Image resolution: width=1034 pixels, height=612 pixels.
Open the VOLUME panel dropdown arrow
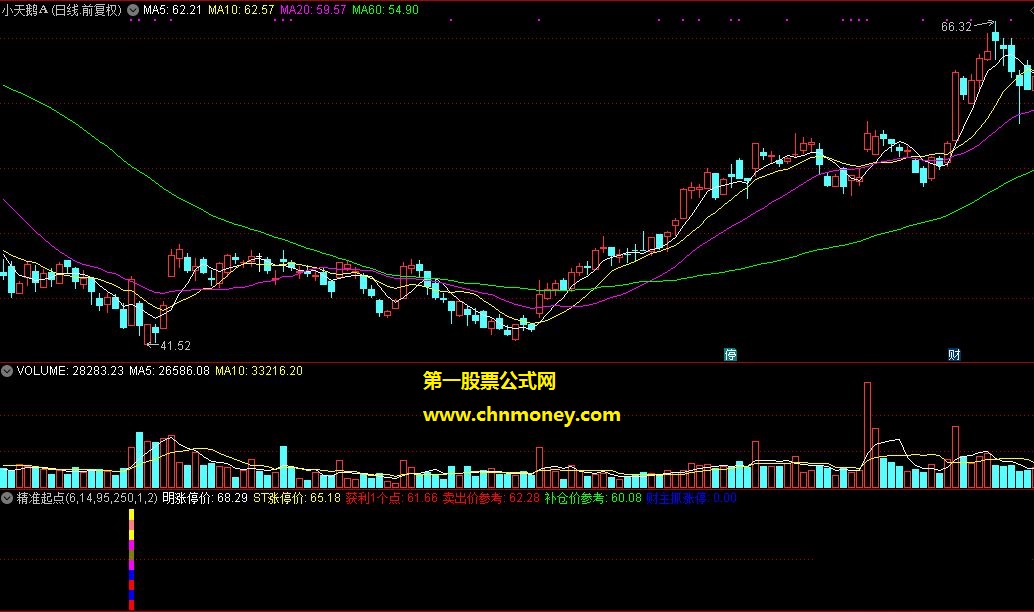coord(7,371)
